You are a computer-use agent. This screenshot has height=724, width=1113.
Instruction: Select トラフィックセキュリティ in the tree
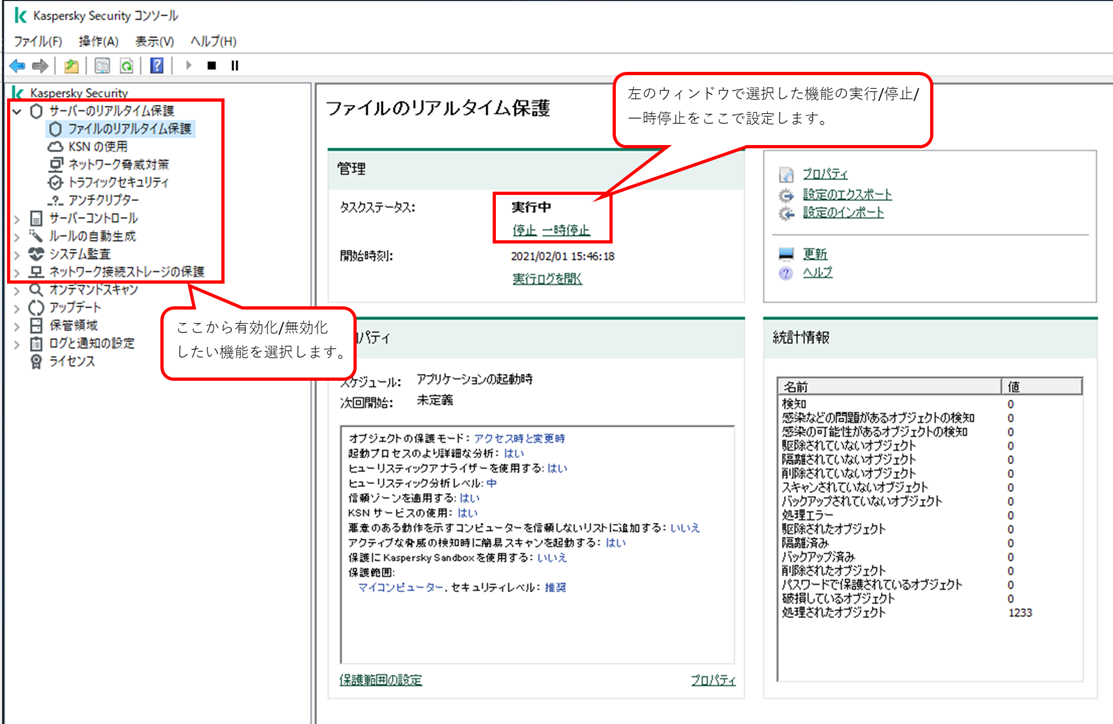(119, 182)
